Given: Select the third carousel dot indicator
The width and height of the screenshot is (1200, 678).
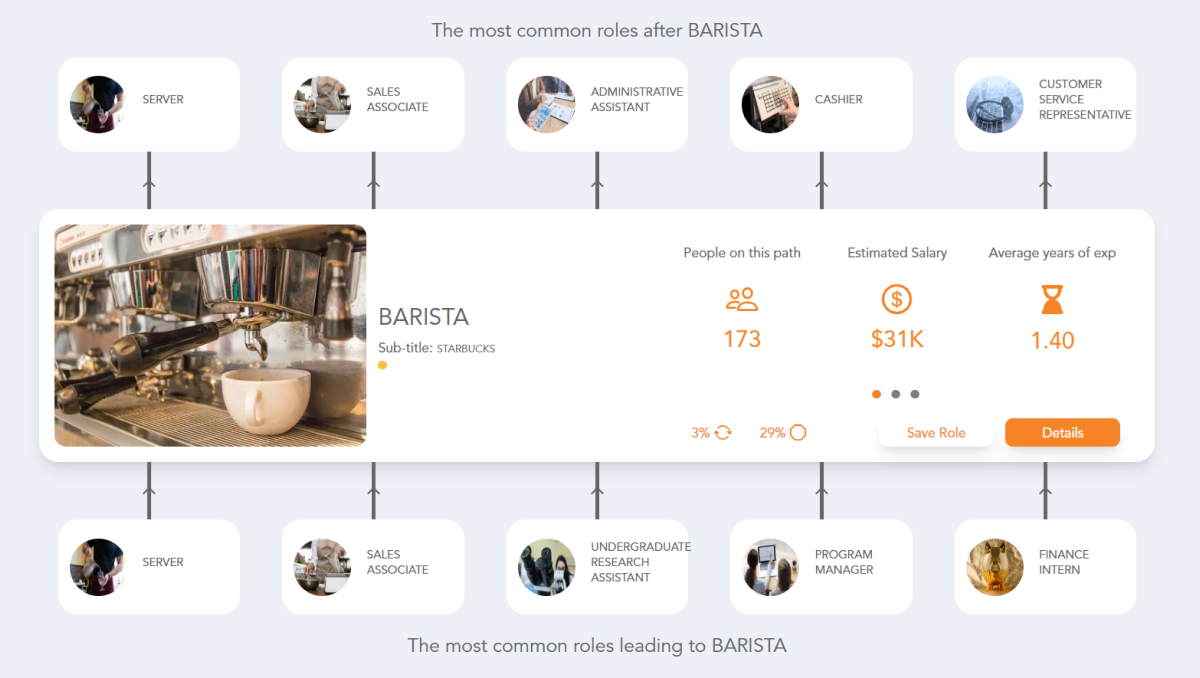Looking at the screenshot, I should (915, 394).
